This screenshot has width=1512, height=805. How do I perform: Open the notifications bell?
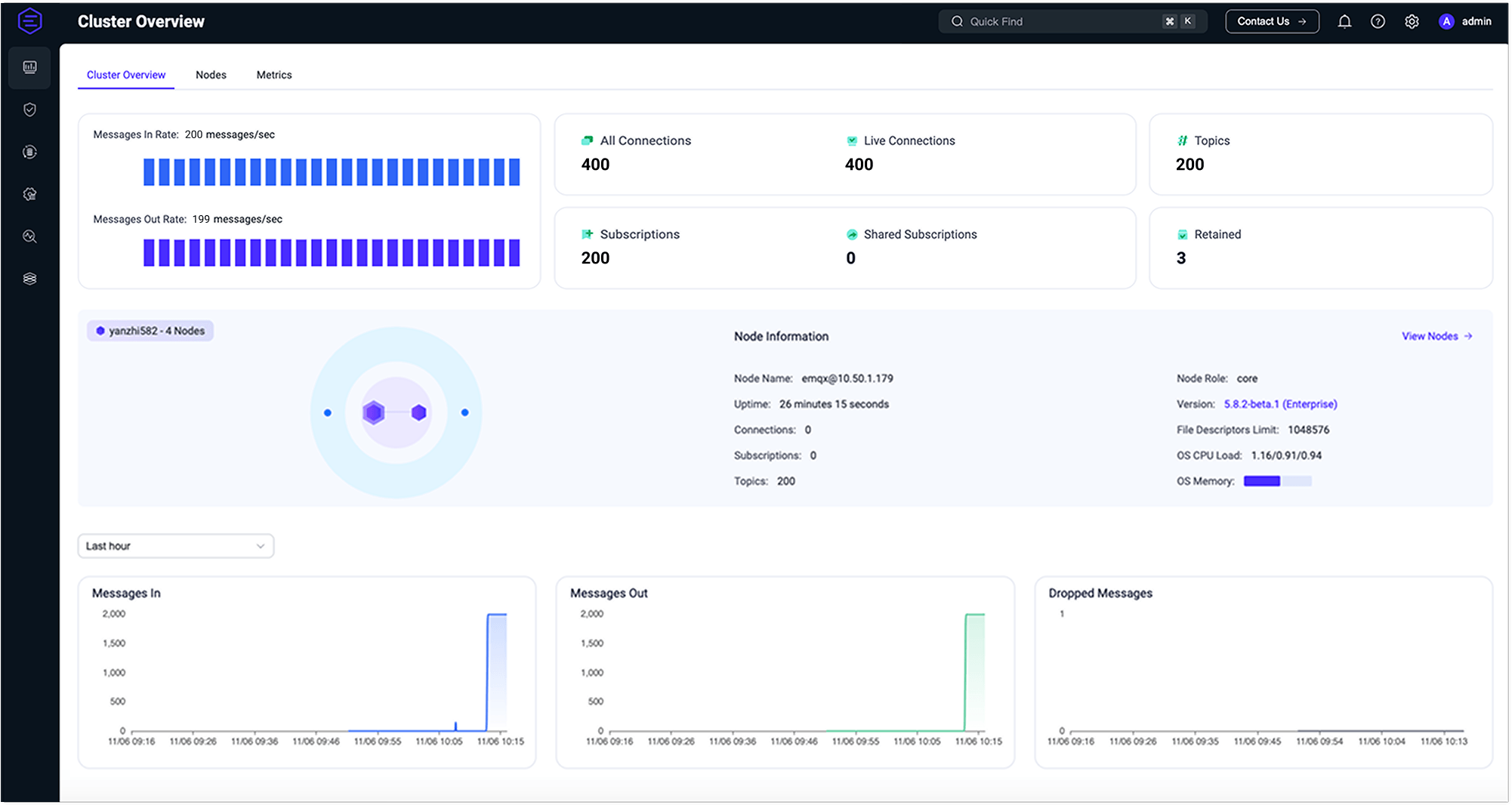click(x=1344, y=22)
